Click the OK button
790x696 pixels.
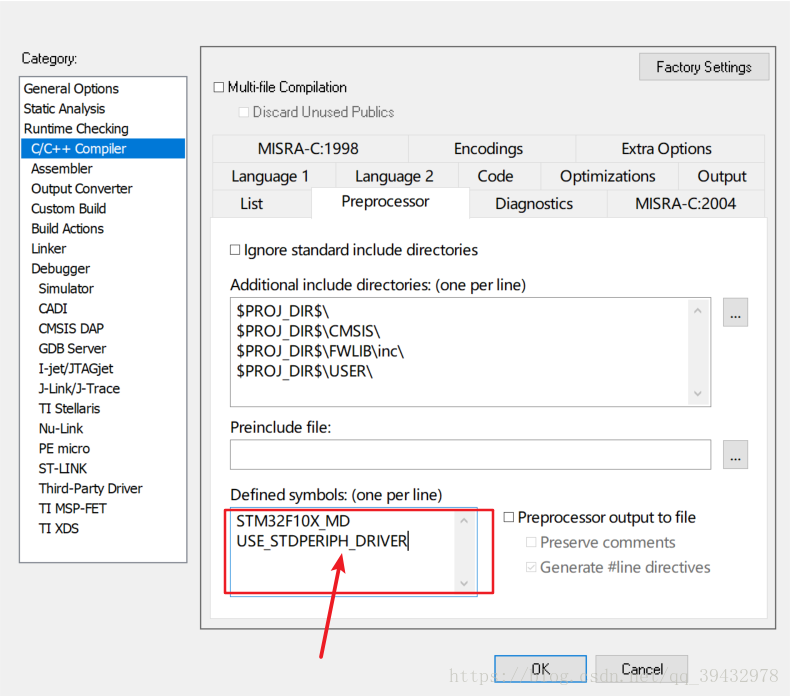click(540, 669)
